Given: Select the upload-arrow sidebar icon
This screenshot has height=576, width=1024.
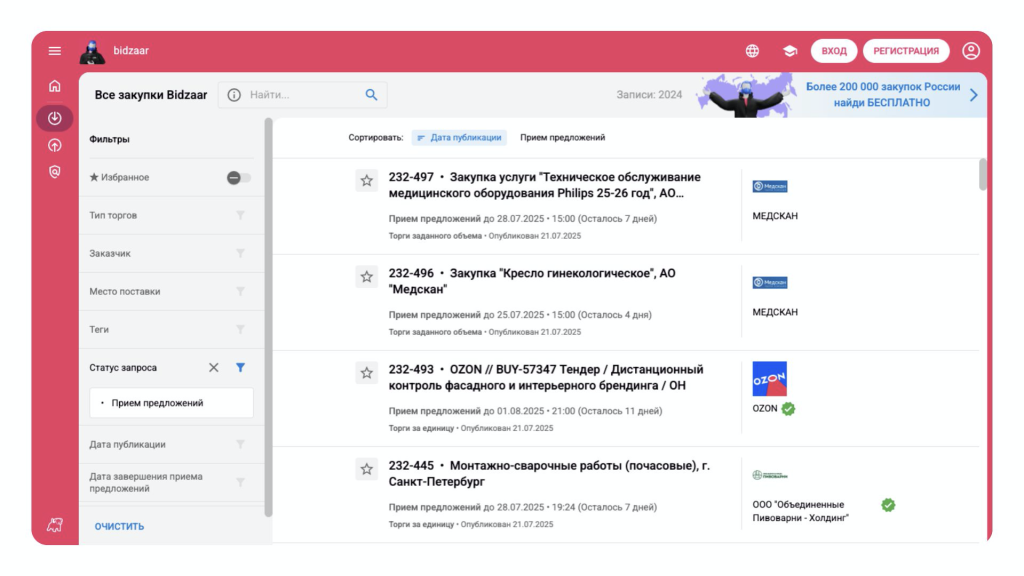Looking at the screenshot, I should pyautogui.click(x=55, y=145).
